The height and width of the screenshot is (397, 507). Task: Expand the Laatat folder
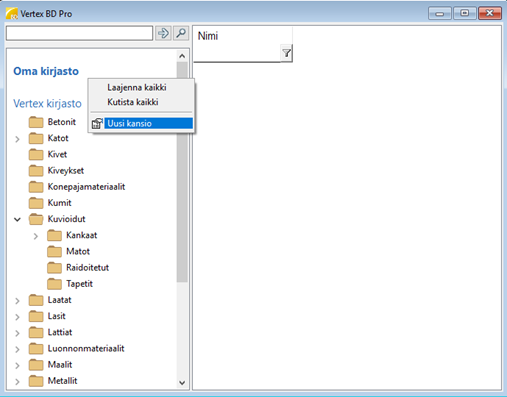[17, 301]
